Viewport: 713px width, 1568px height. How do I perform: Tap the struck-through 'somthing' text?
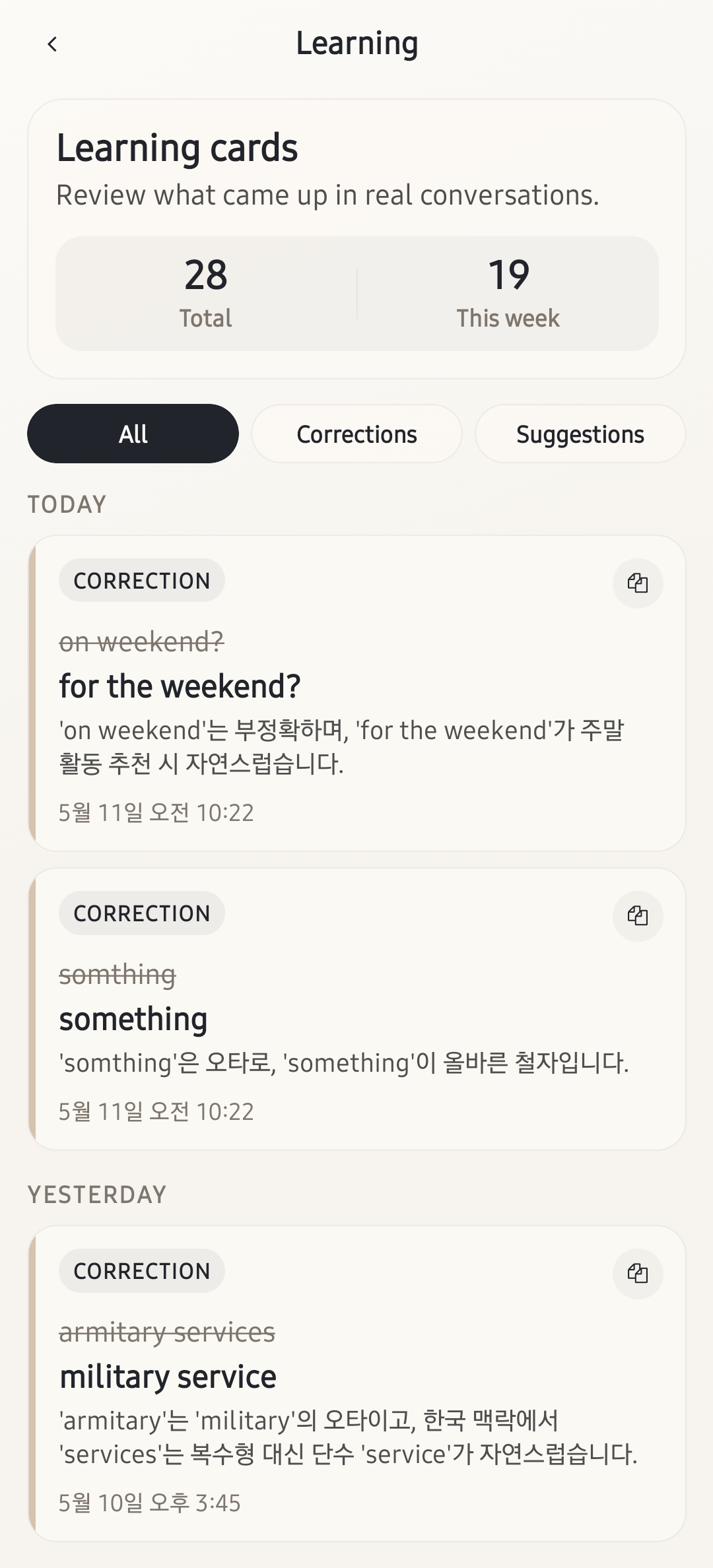pos(118,974)
